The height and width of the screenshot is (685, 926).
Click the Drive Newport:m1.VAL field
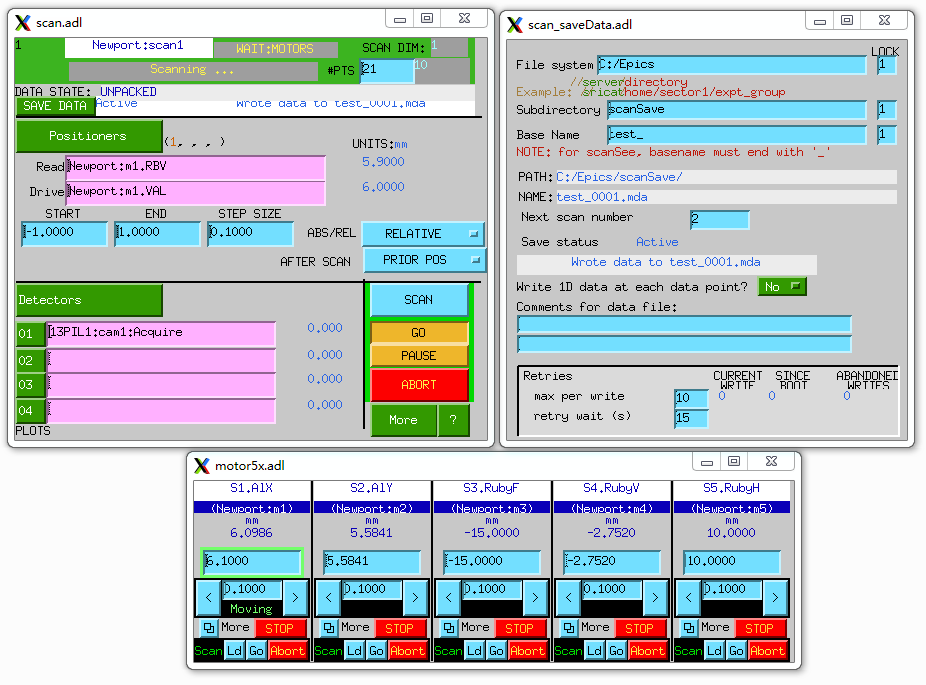195,193
